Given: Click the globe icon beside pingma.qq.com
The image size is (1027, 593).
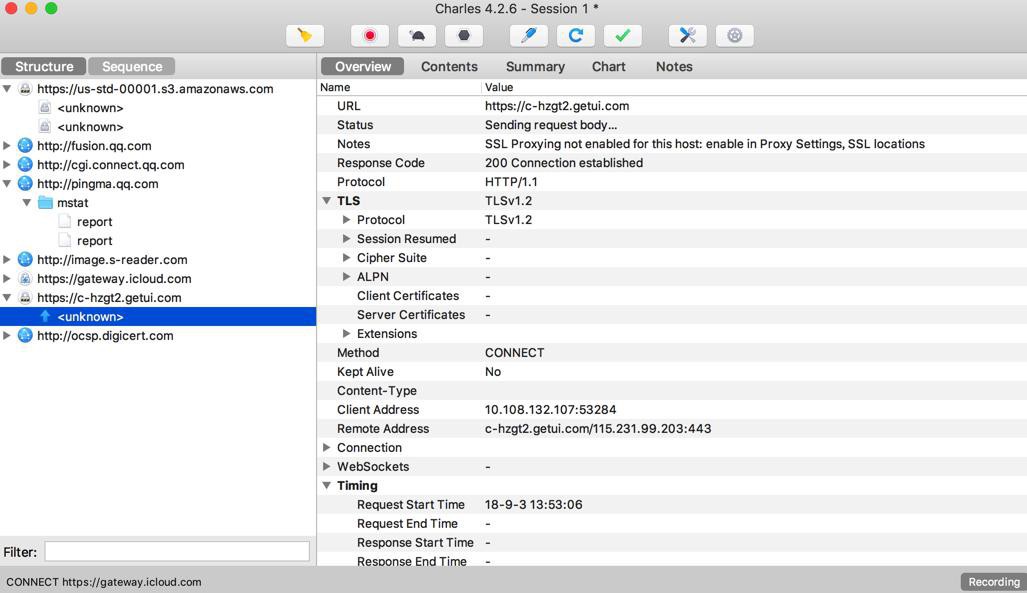Looking at the screenshot, I should (x=25, y=183).
